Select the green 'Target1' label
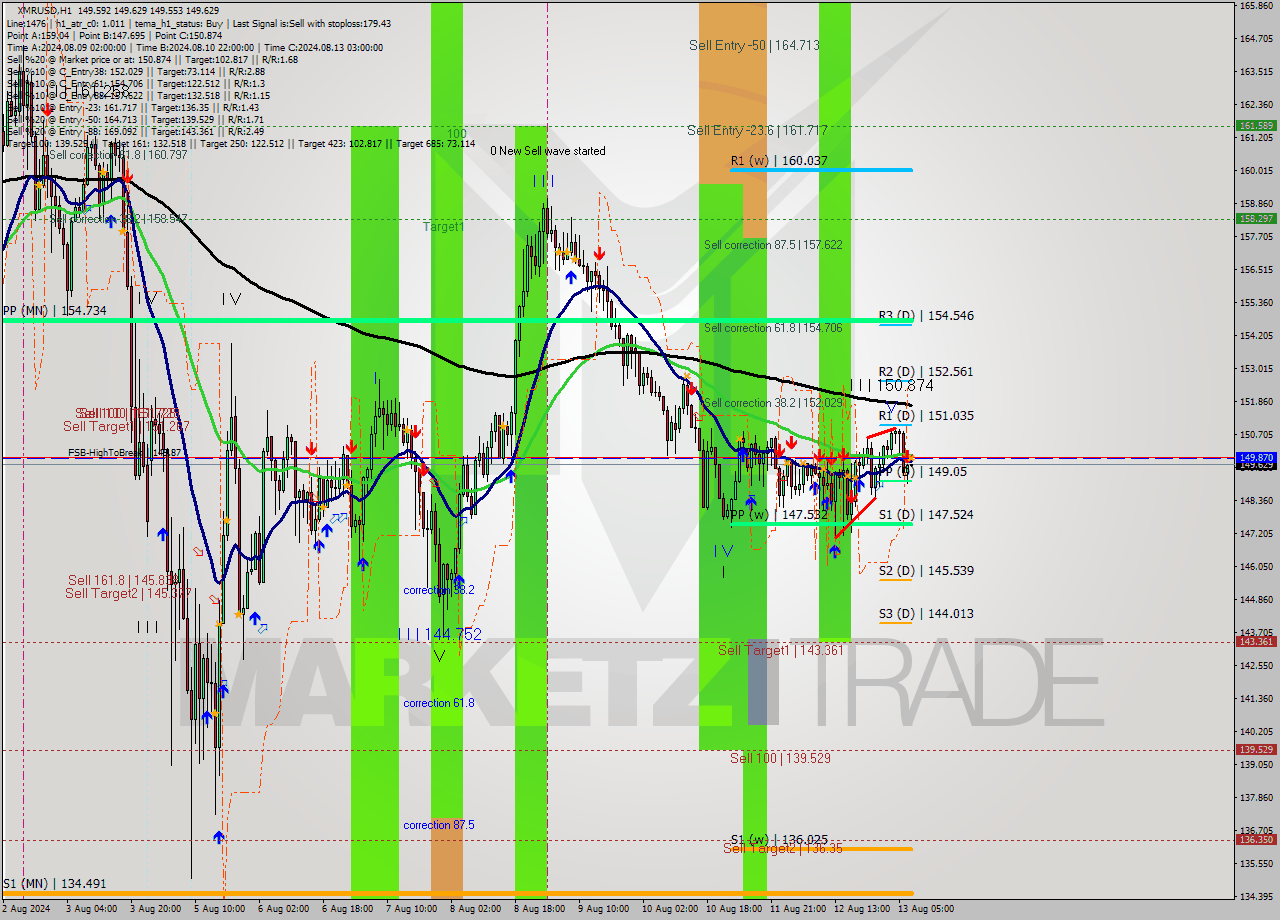Viewport: 1280px width, 920px height. pyautogui.click(x=443, y=227)
